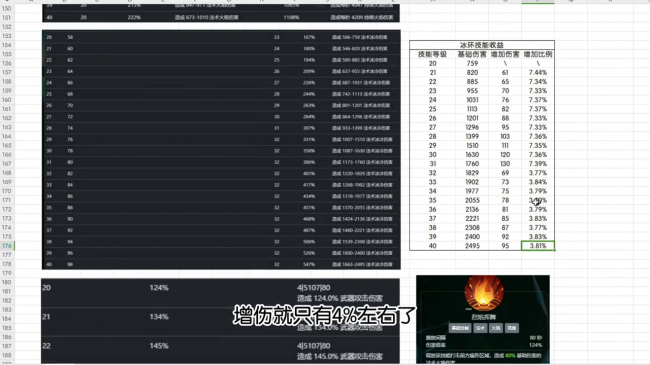
Task: Select the added damage cell 130
Action: [x=505, y=164]
